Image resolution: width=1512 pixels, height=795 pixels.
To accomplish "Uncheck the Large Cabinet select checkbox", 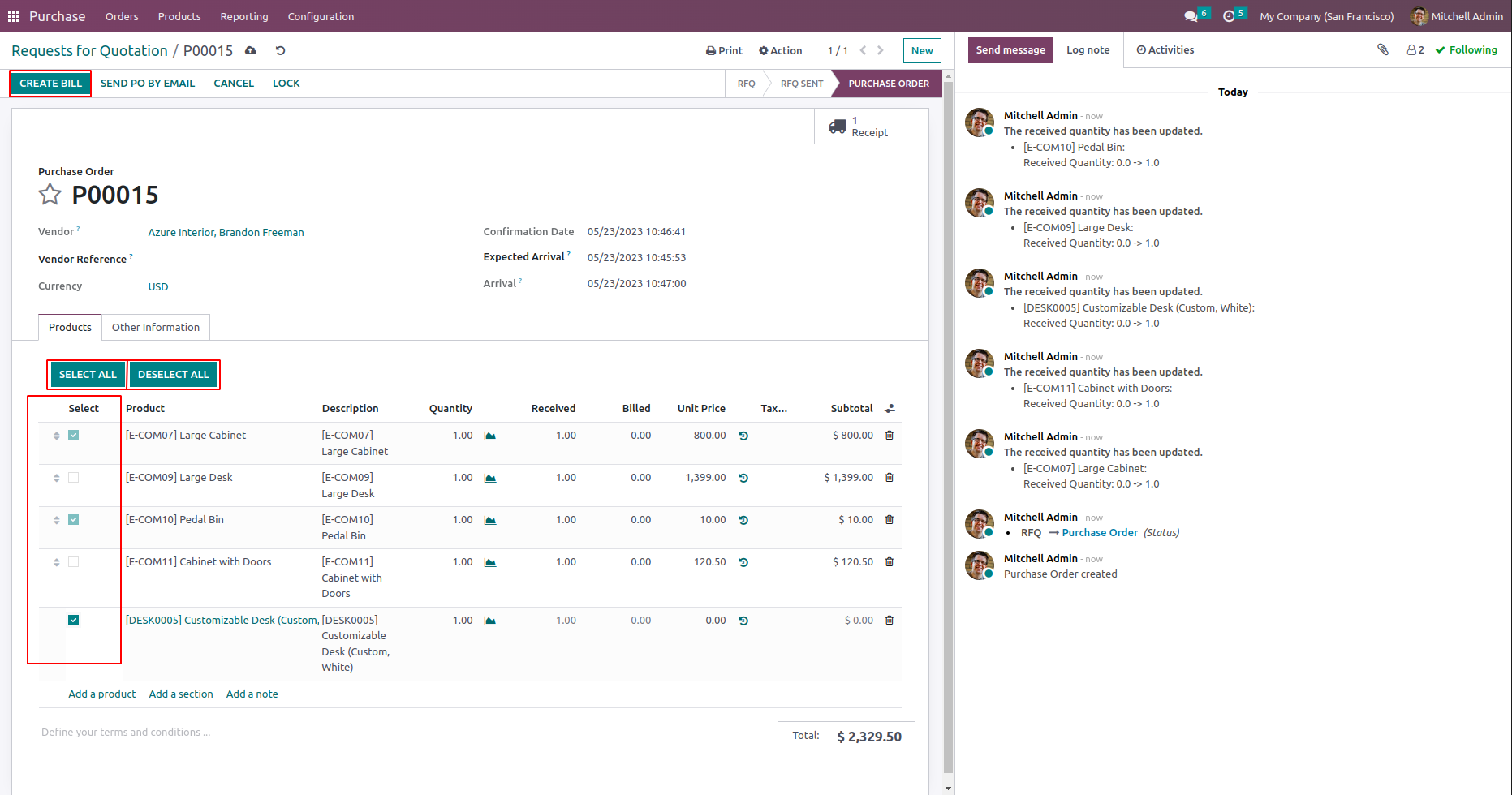I will (74, 436).
